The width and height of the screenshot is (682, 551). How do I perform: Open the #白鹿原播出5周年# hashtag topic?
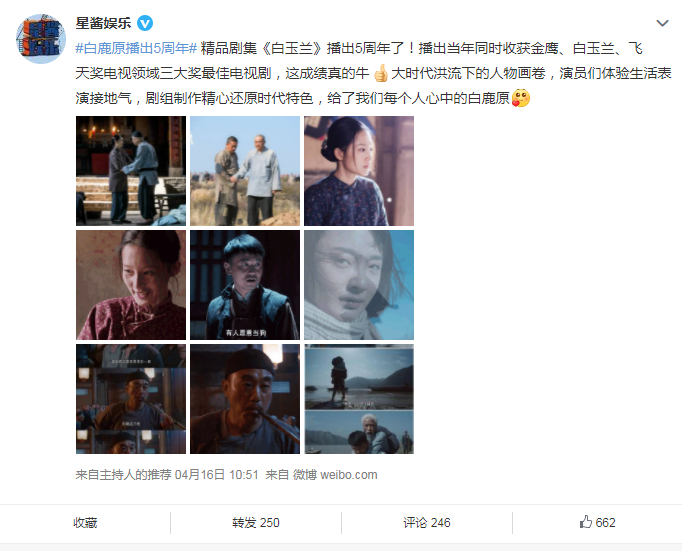(x=137, y=48)
